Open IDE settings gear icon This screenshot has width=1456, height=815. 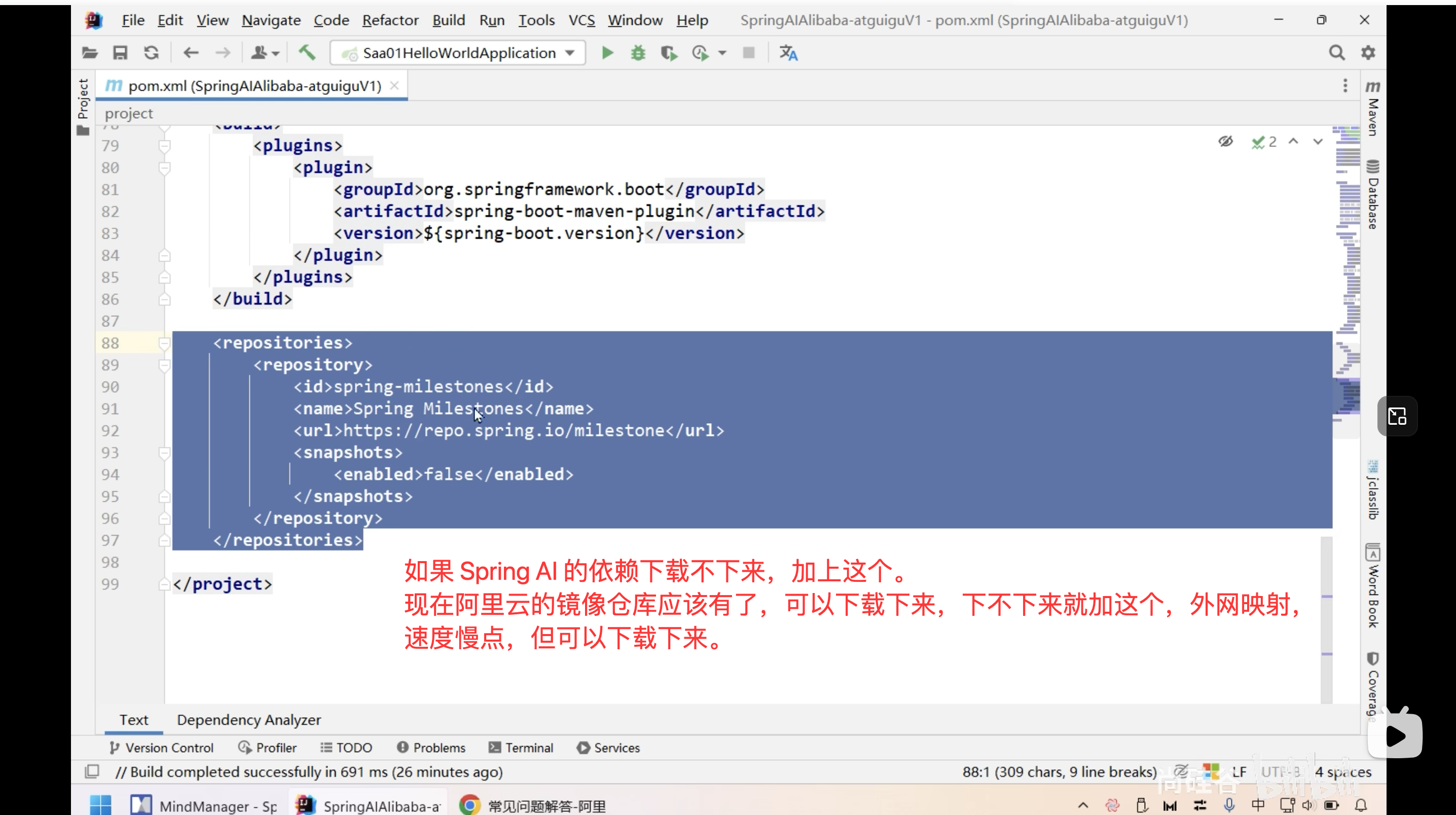(1368, 53)
